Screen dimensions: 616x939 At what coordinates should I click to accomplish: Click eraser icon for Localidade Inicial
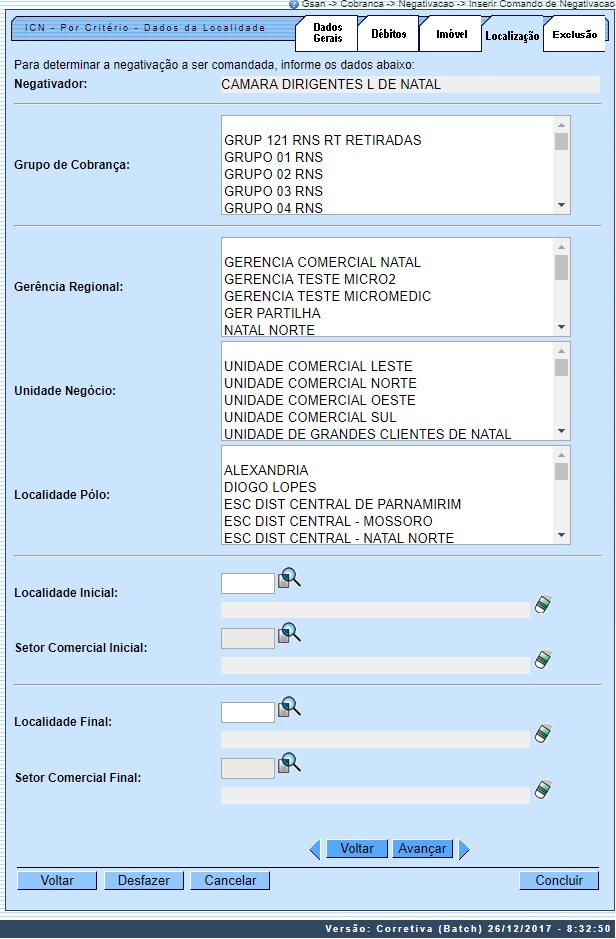coord(543,604)
